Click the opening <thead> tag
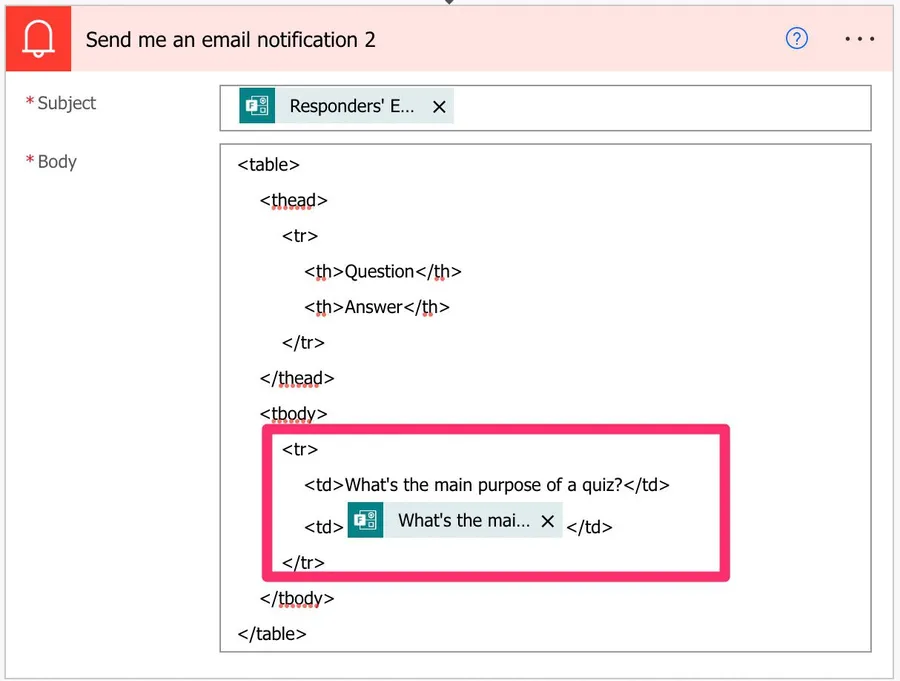This screenshot has width=900, height=681. click(293, 200)
